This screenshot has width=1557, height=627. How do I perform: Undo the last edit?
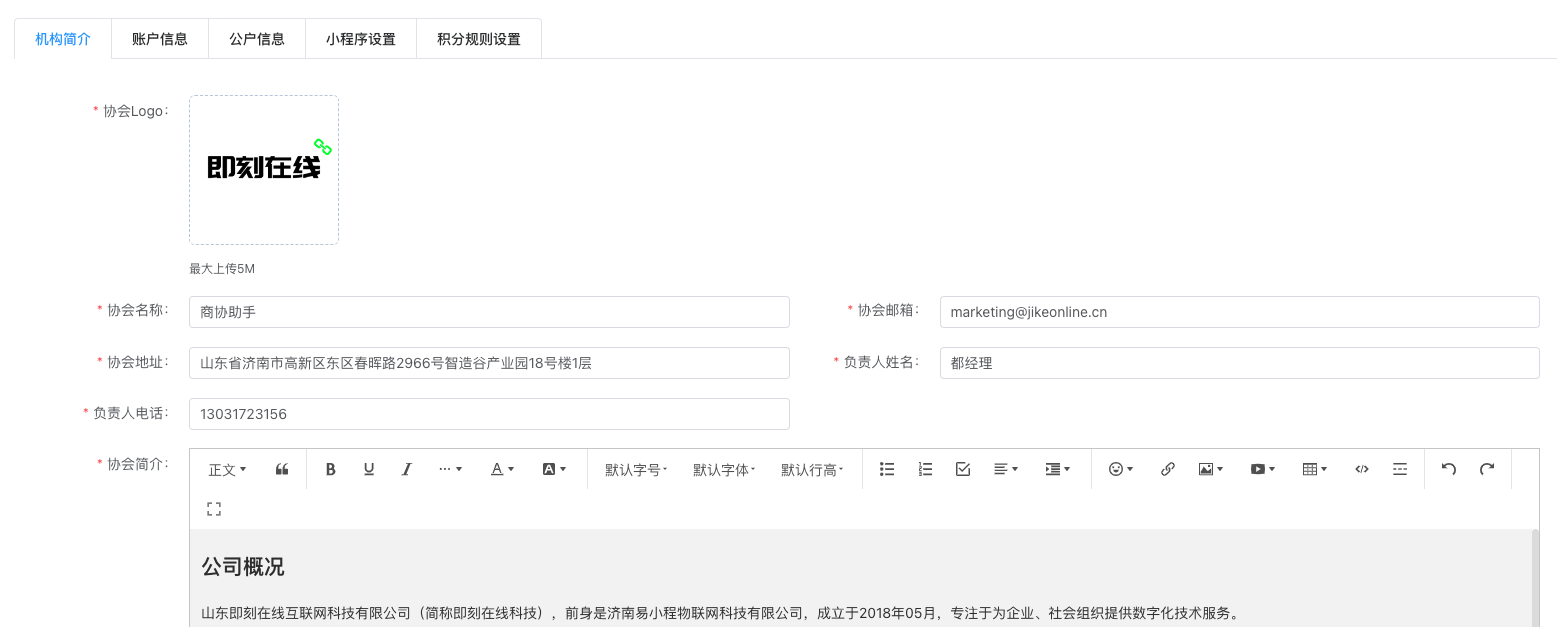pos(1449,469)
